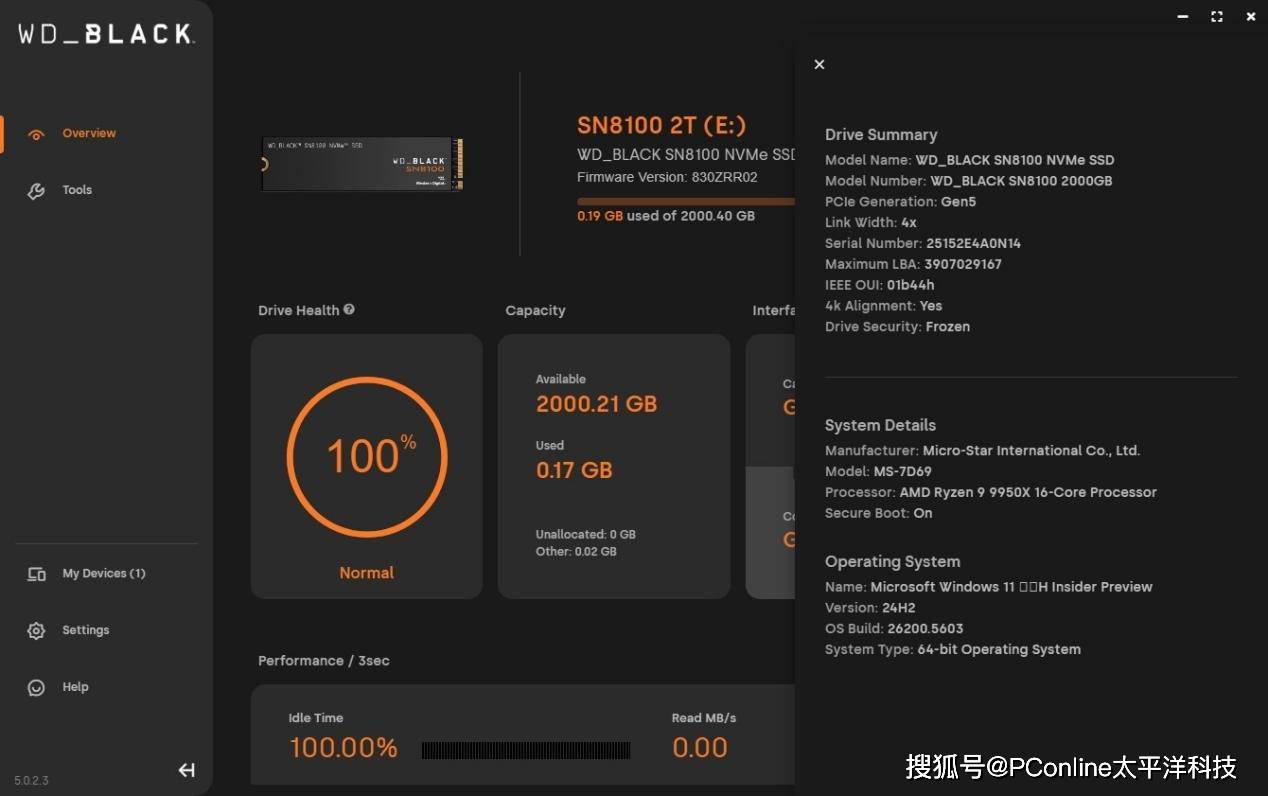
Task: Click the Firmware Version 830ZRR02 text
Action: click(667, 177)
